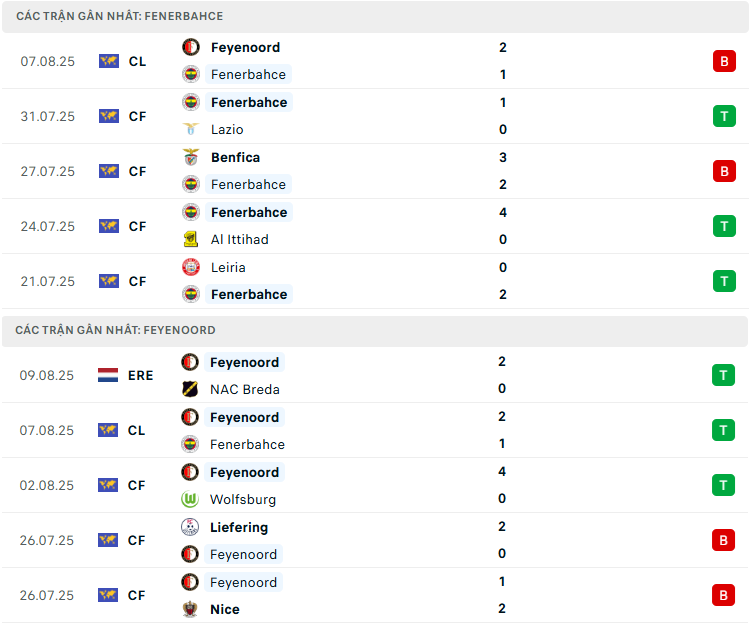This screenshot has width=751, height=625.
Task: Click the Al Ittihad club logo
Action: pos(191,239)
